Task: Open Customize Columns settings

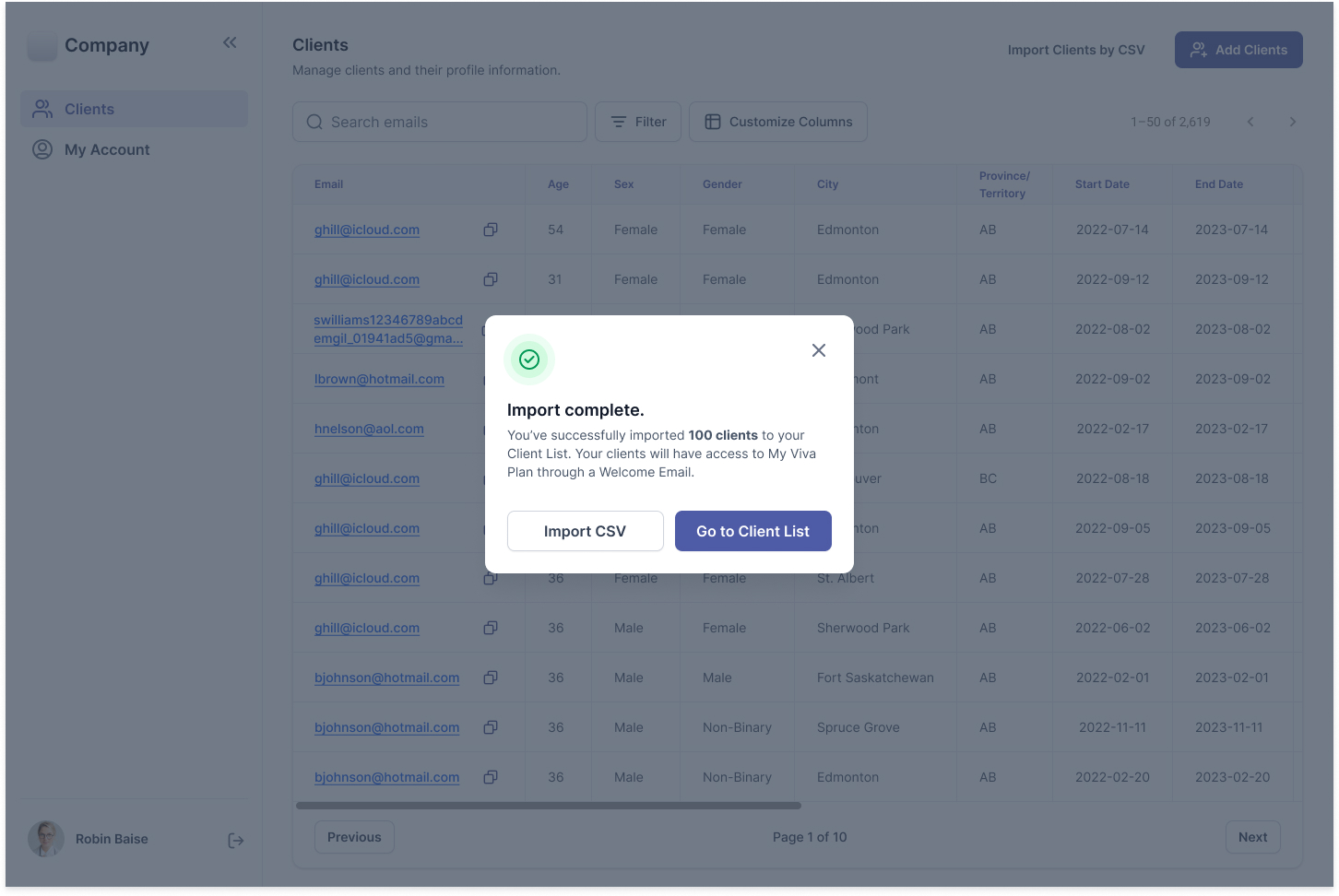Action: 777,122
